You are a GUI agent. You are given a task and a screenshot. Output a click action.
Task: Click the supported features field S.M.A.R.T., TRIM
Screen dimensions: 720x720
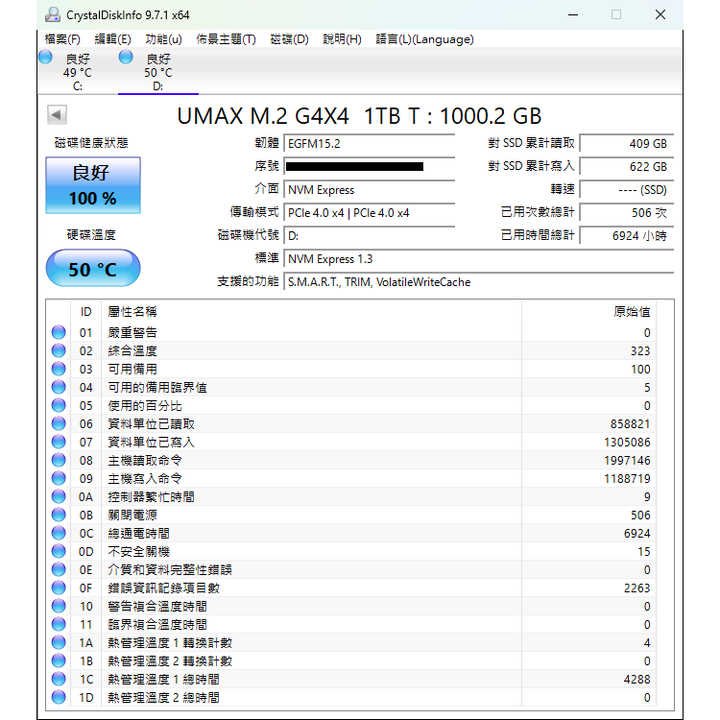coord(478,282)
